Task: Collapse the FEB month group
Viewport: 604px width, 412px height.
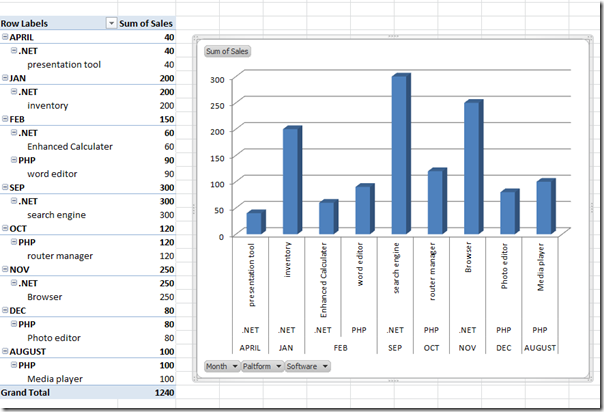Action: click(5, 119)
